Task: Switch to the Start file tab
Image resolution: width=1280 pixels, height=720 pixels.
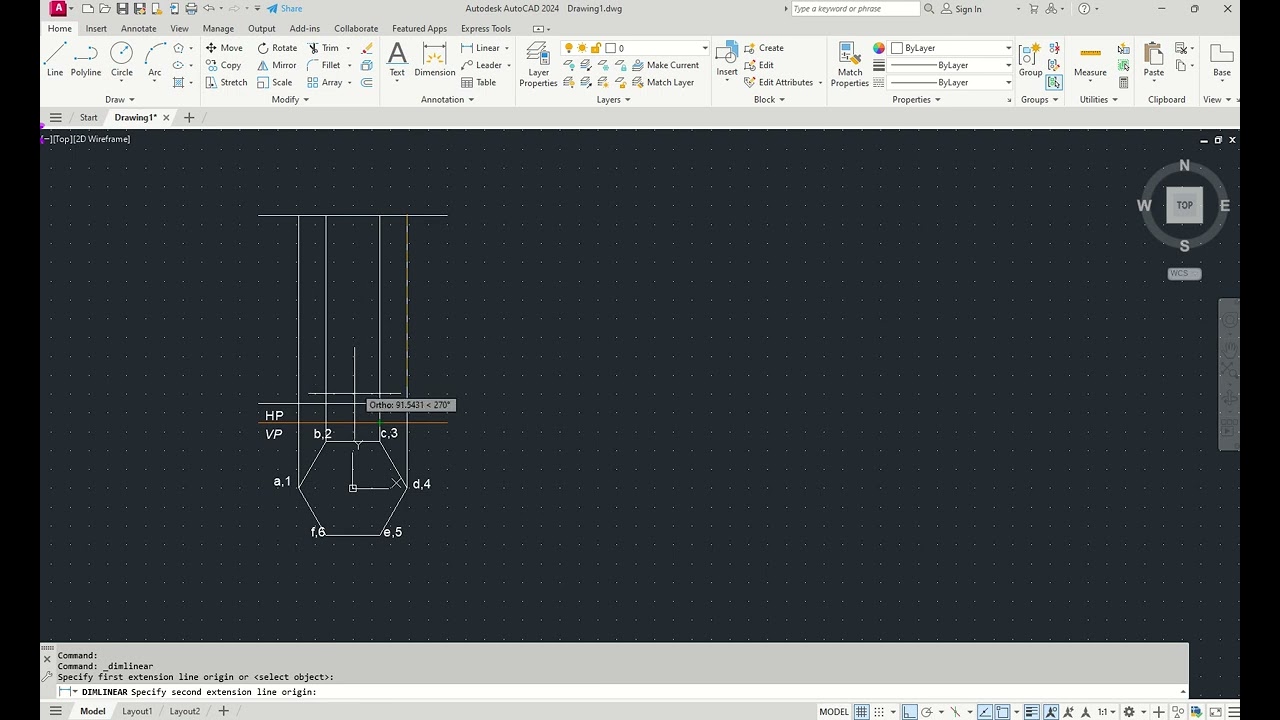Action: point(89,117)
